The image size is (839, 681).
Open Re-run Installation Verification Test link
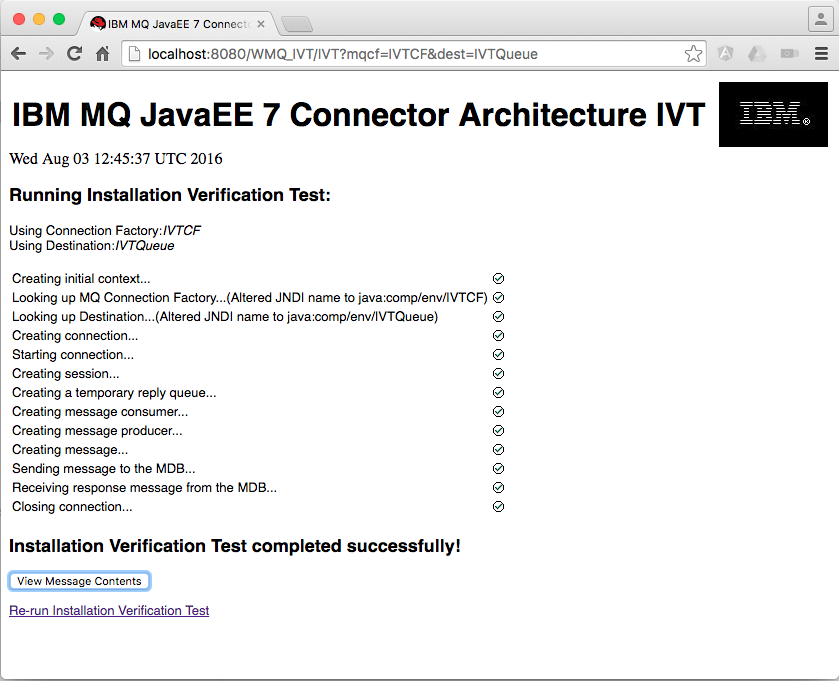point(108,610)
